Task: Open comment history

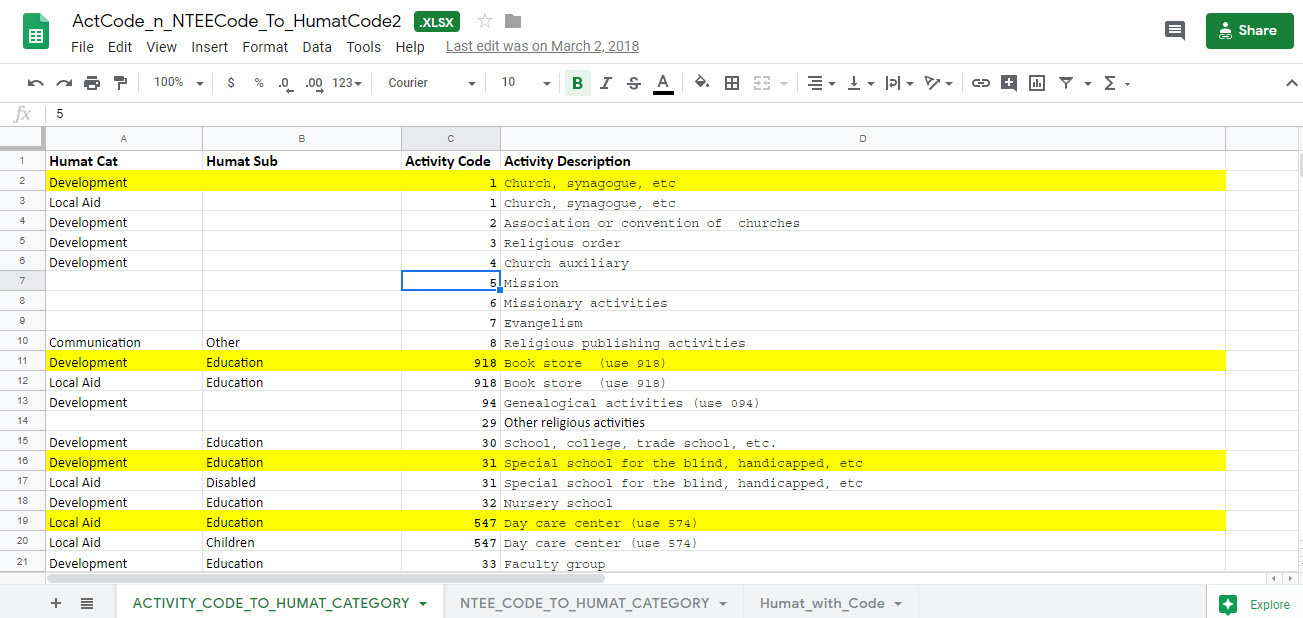Action: pyautogui.click(x=1175, y=30)
